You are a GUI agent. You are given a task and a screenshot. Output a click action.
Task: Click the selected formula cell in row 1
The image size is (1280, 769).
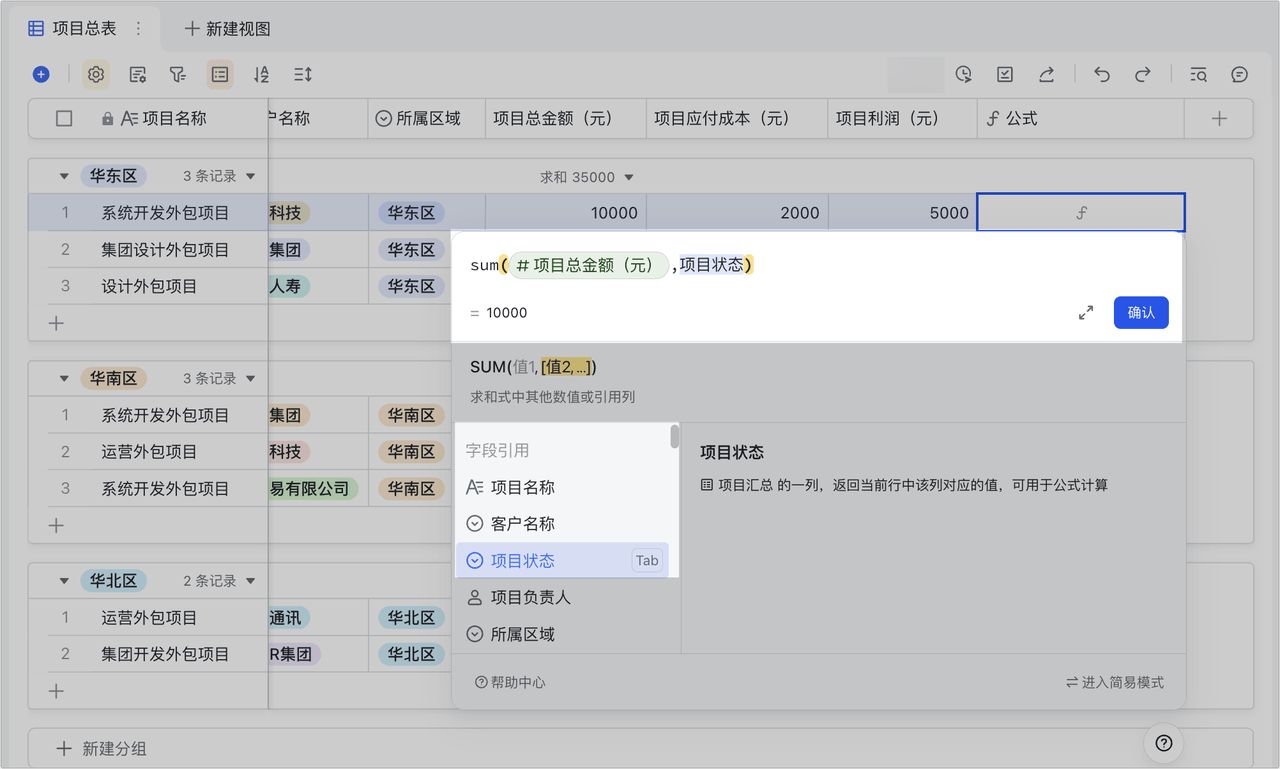click(x=1081, y=212)
